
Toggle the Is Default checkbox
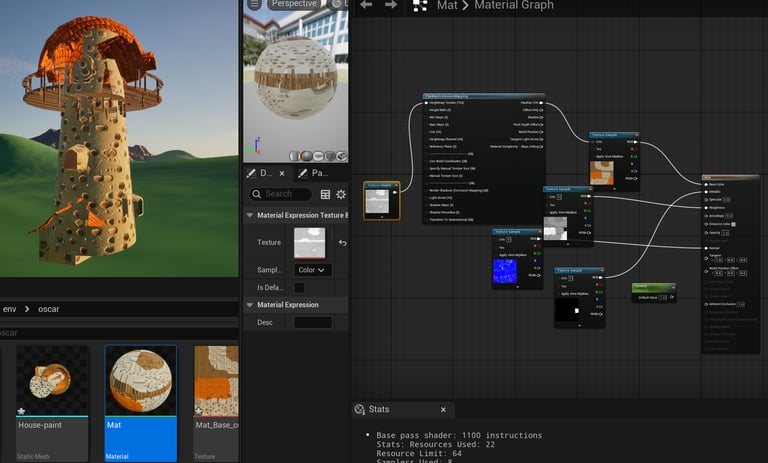click(x=298, y=287)
